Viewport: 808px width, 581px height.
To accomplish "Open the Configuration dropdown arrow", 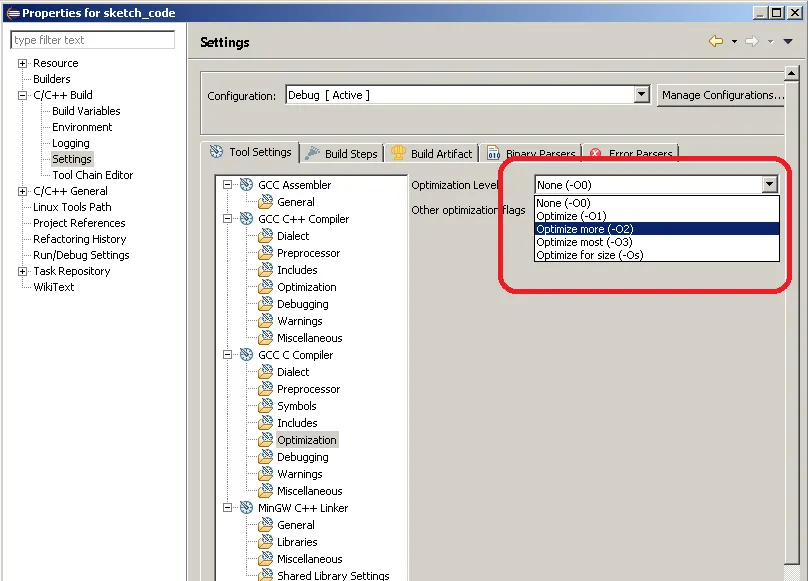I will (641, 95).
